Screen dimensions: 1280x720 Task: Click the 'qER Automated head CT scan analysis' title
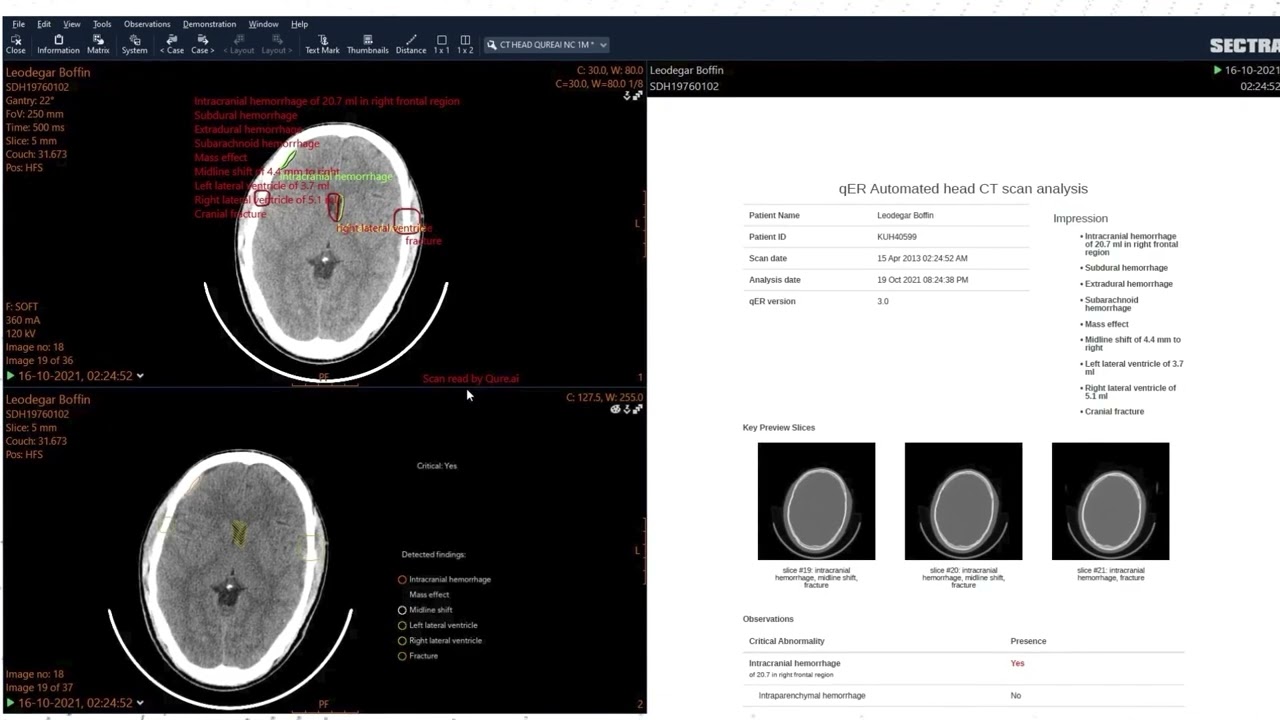pos(963,188)
